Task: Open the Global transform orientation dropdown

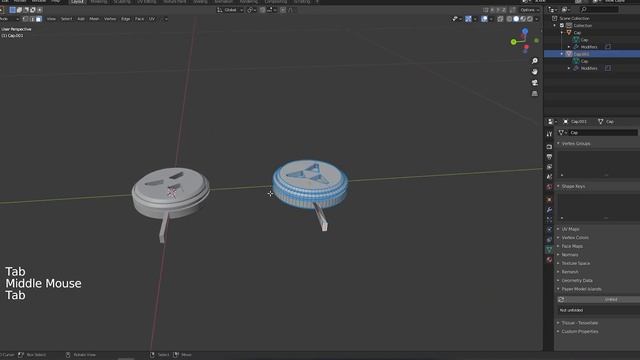Action: coord(230,10)
